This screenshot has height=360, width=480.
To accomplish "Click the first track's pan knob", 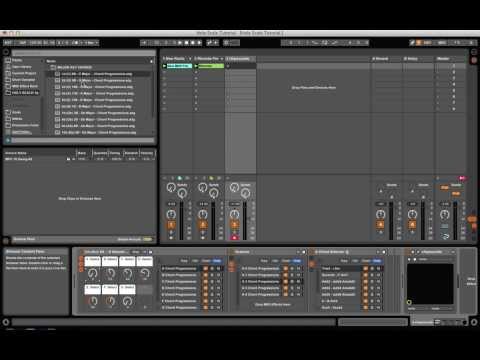I will (x=171, y=214).
